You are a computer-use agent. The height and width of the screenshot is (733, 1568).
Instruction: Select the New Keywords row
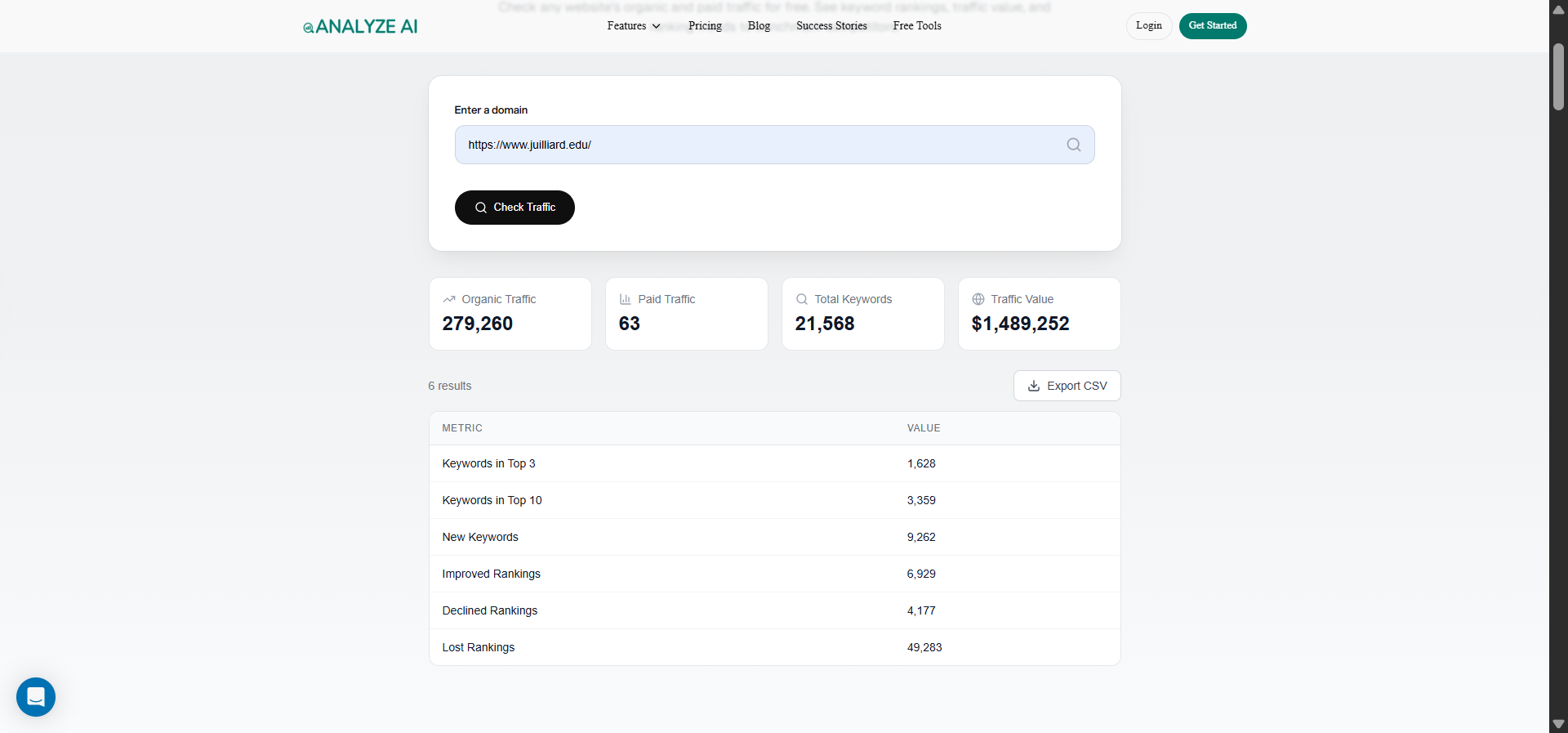click(775, 537)
